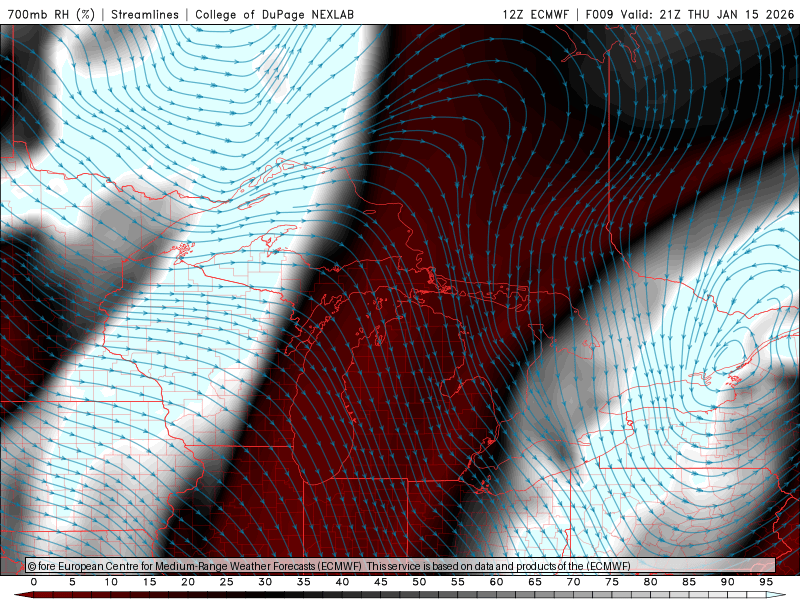800x600 pixels.
Task: Click the '5' value on color scale
Action: coord(72,582)
